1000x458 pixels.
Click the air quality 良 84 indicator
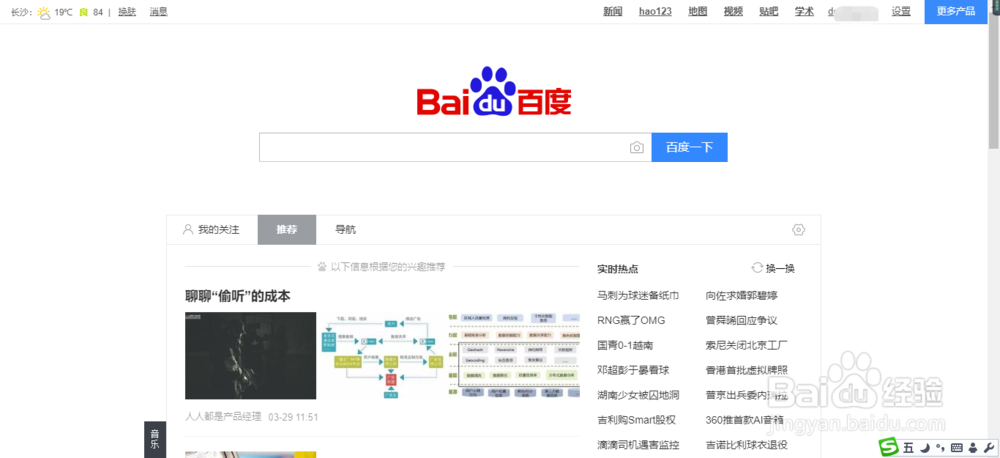coord(91,12)
